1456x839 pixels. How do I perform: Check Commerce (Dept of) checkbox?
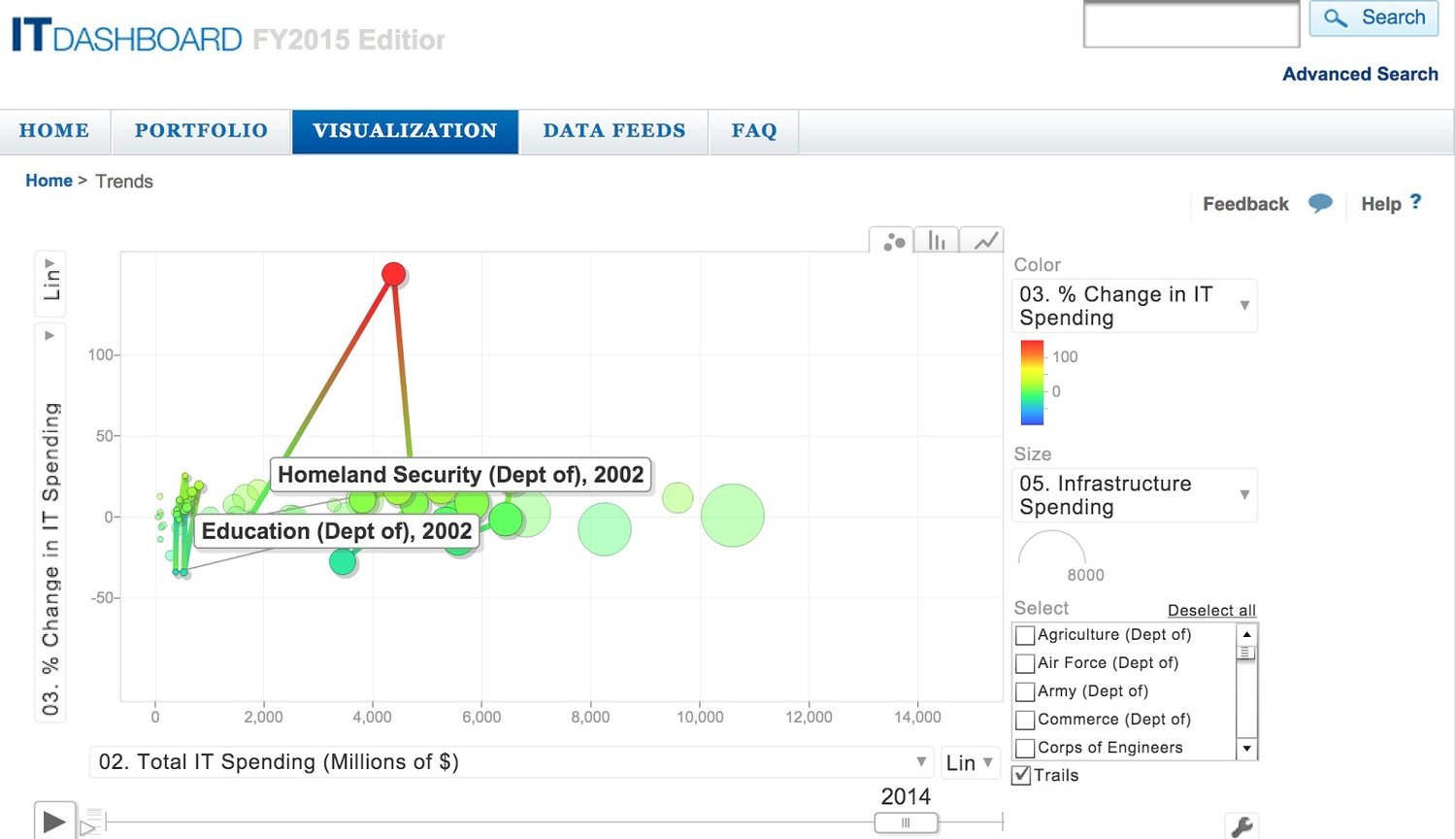point(1024,720)
